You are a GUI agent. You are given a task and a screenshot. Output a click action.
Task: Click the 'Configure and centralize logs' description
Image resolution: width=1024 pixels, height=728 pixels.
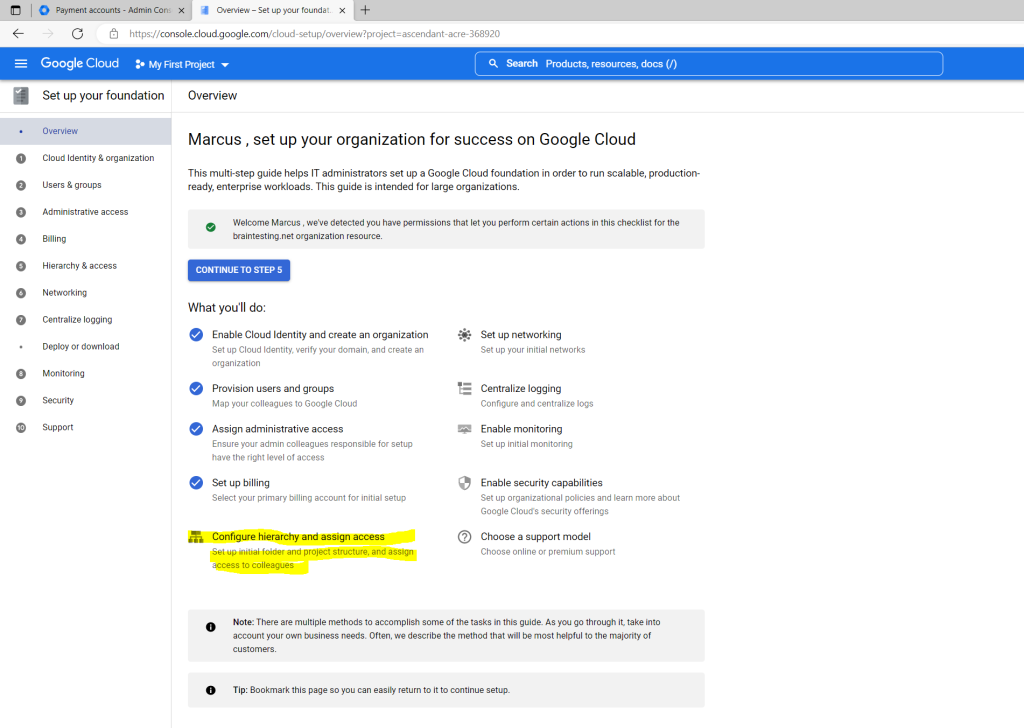click(537, 404)
